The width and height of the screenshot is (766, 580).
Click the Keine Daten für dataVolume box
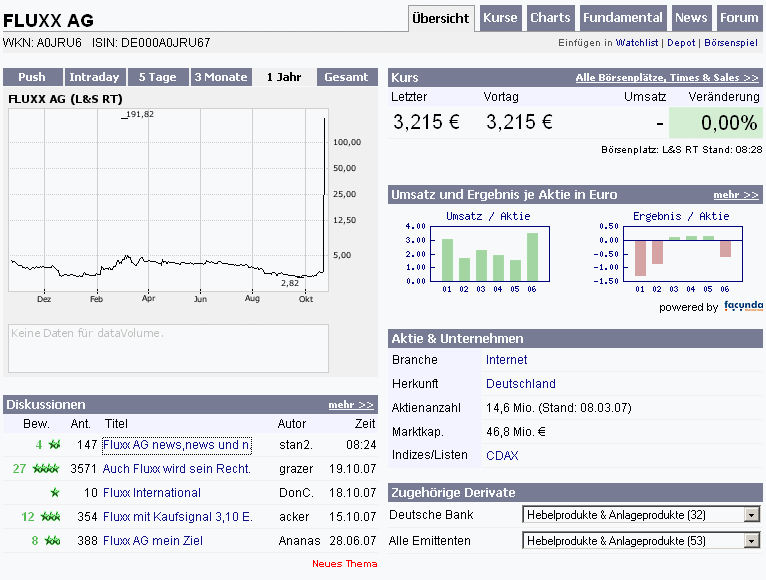169,348
